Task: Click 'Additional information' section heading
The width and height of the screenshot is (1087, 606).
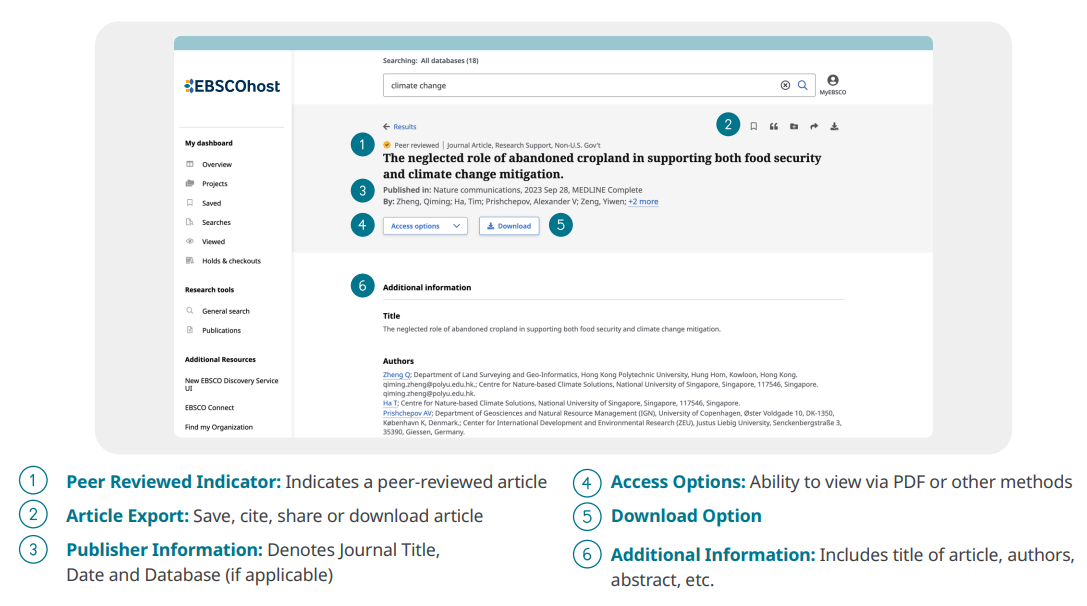Action: pyautogui.click(x=427, y=287)
